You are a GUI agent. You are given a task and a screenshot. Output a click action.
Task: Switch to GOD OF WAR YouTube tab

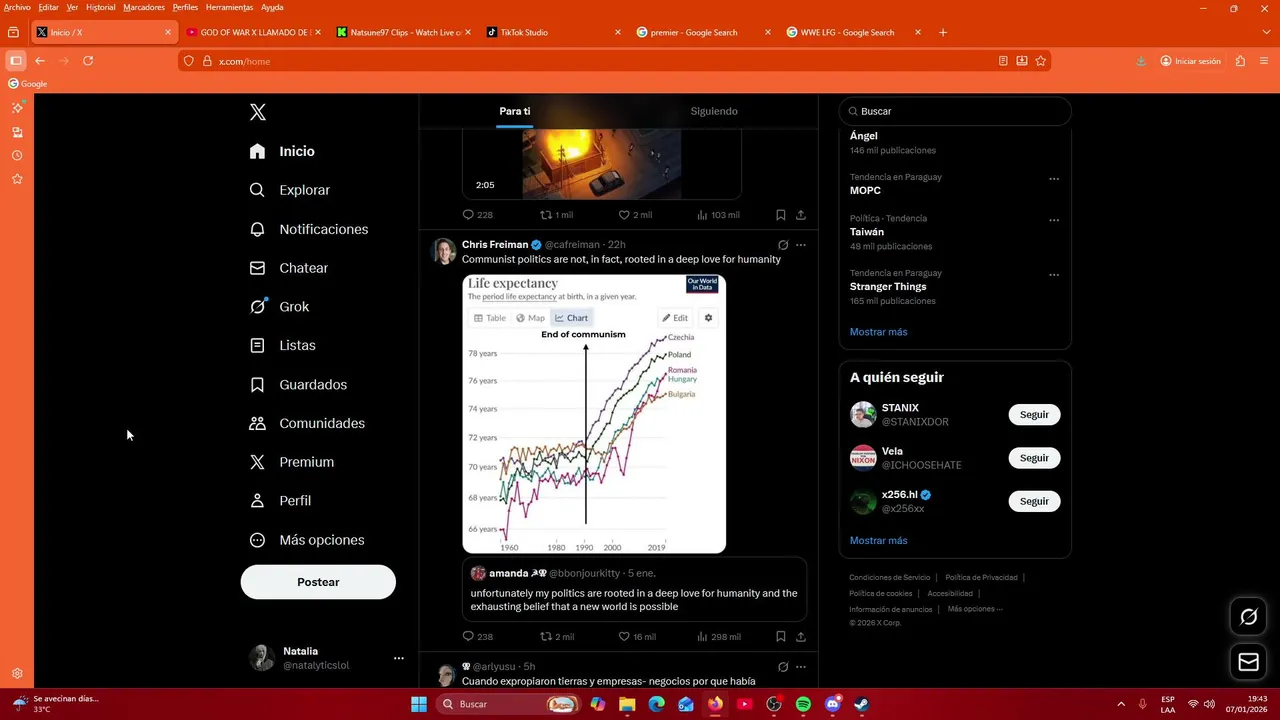[x=252, y=33]
